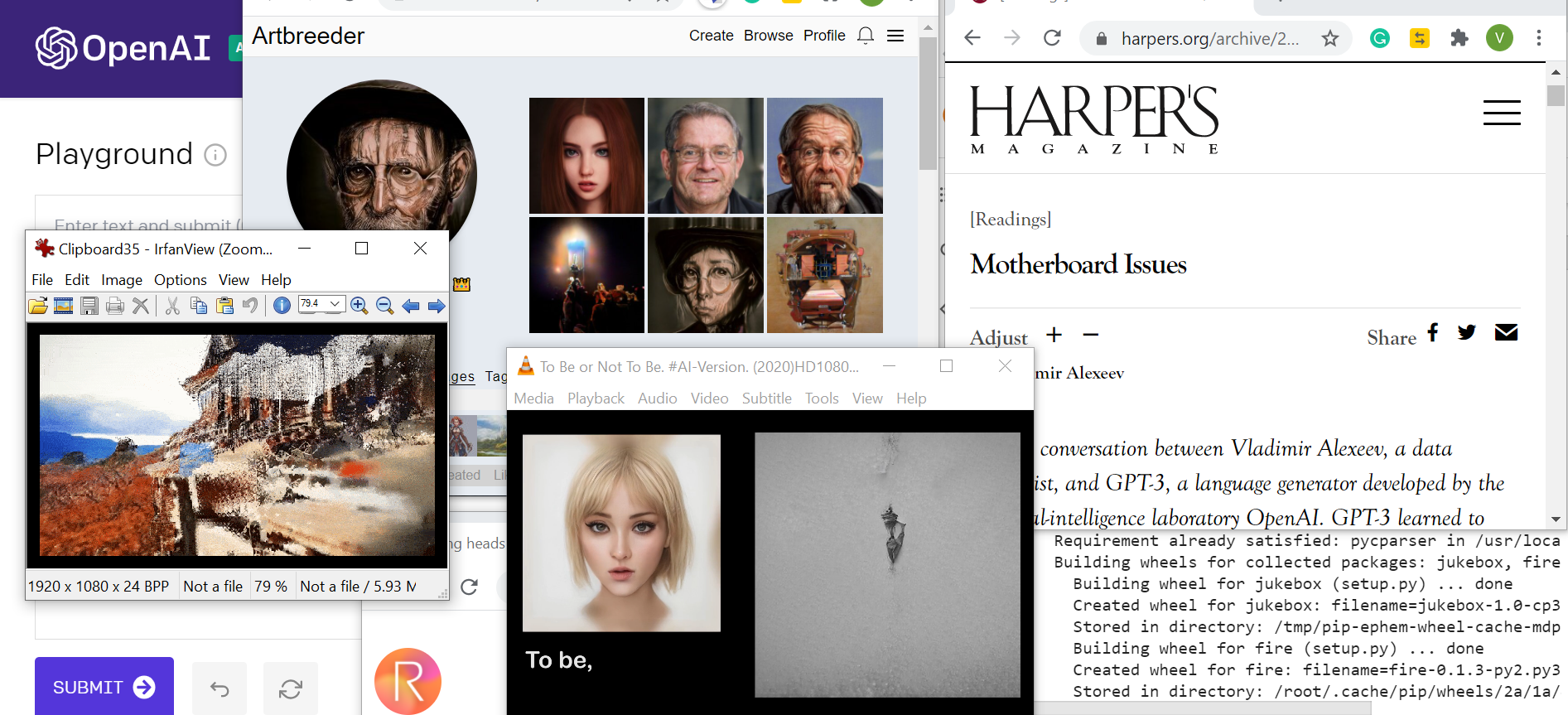Open the Subtitle menu in VLC
Image resolution: width=1568 pixels, height=715 pixels.
[x=767, y=399]
